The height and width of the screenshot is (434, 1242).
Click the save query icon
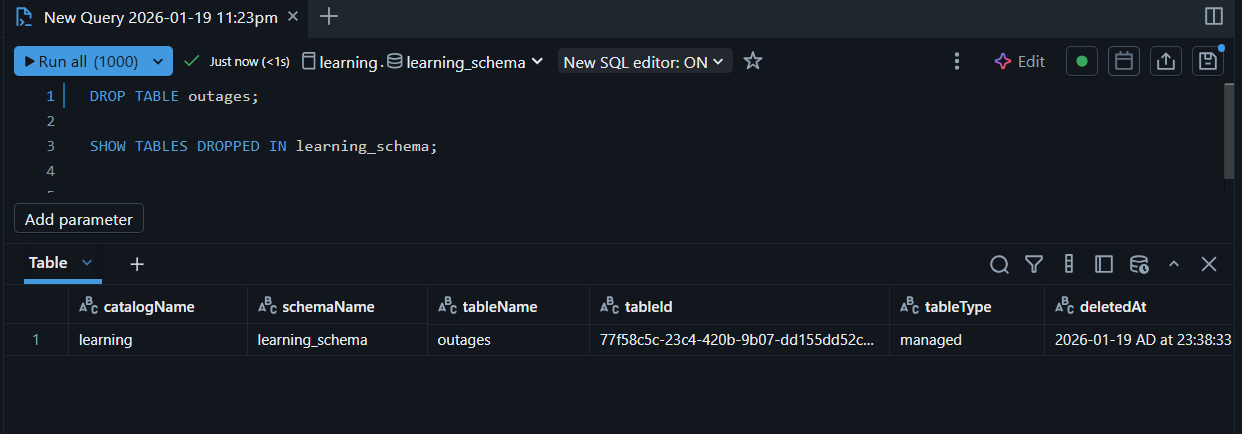[x=1208, y=61]
